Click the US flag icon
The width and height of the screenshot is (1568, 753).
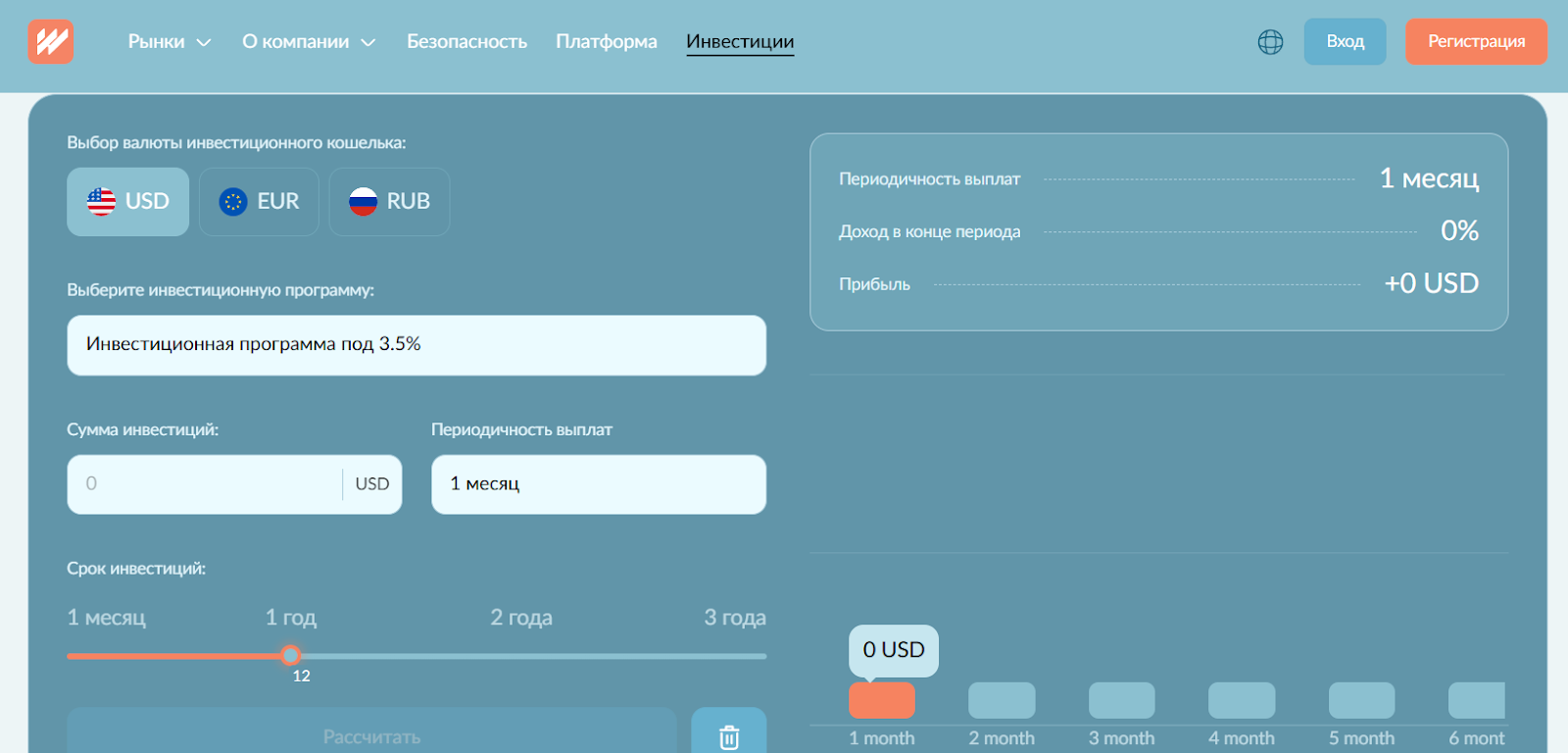coord(101,202)
